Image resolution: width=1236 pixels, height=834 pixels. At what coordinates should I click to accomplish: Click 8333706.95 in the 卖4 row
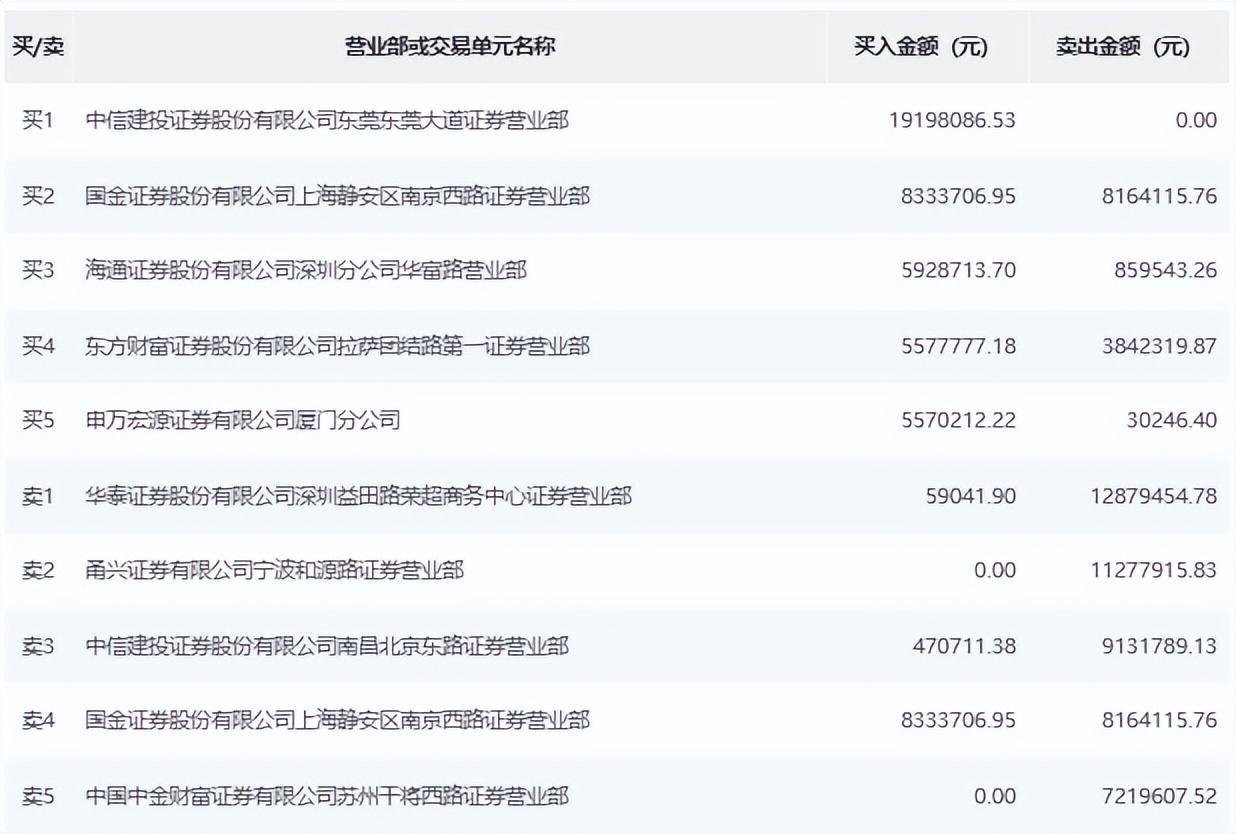958,720
